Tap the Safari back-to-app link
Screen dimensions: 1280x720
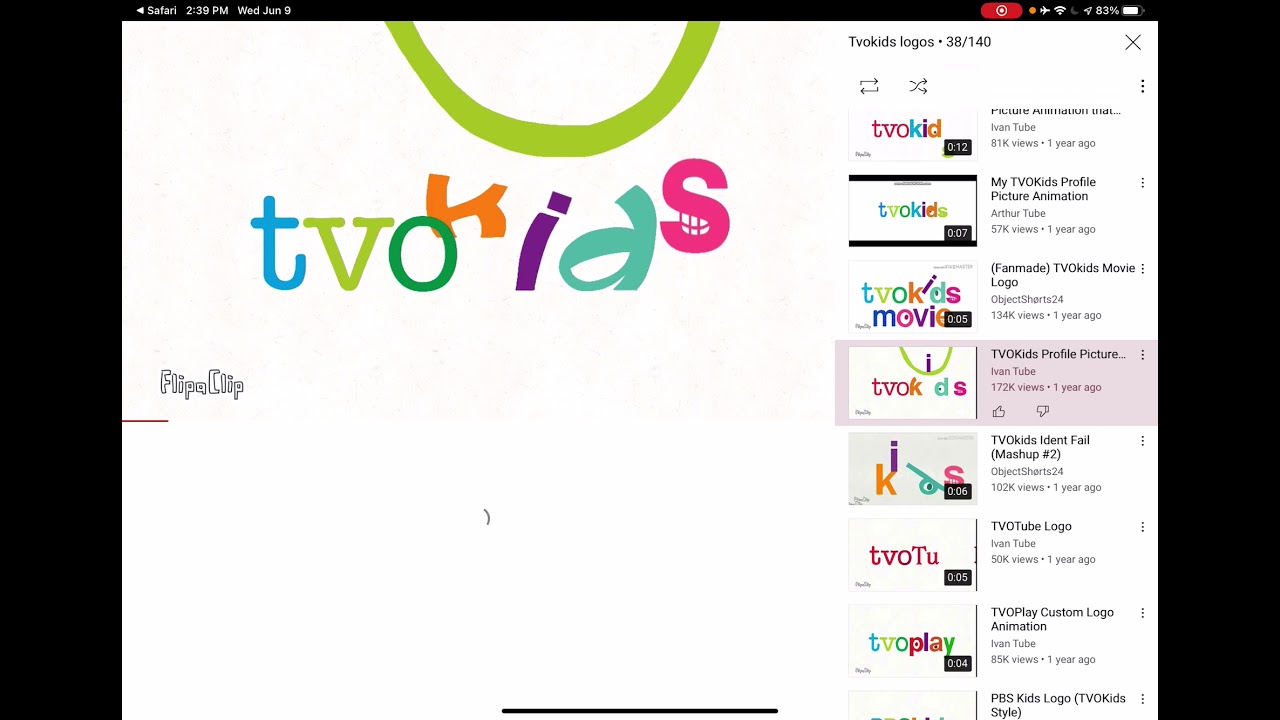157,10
